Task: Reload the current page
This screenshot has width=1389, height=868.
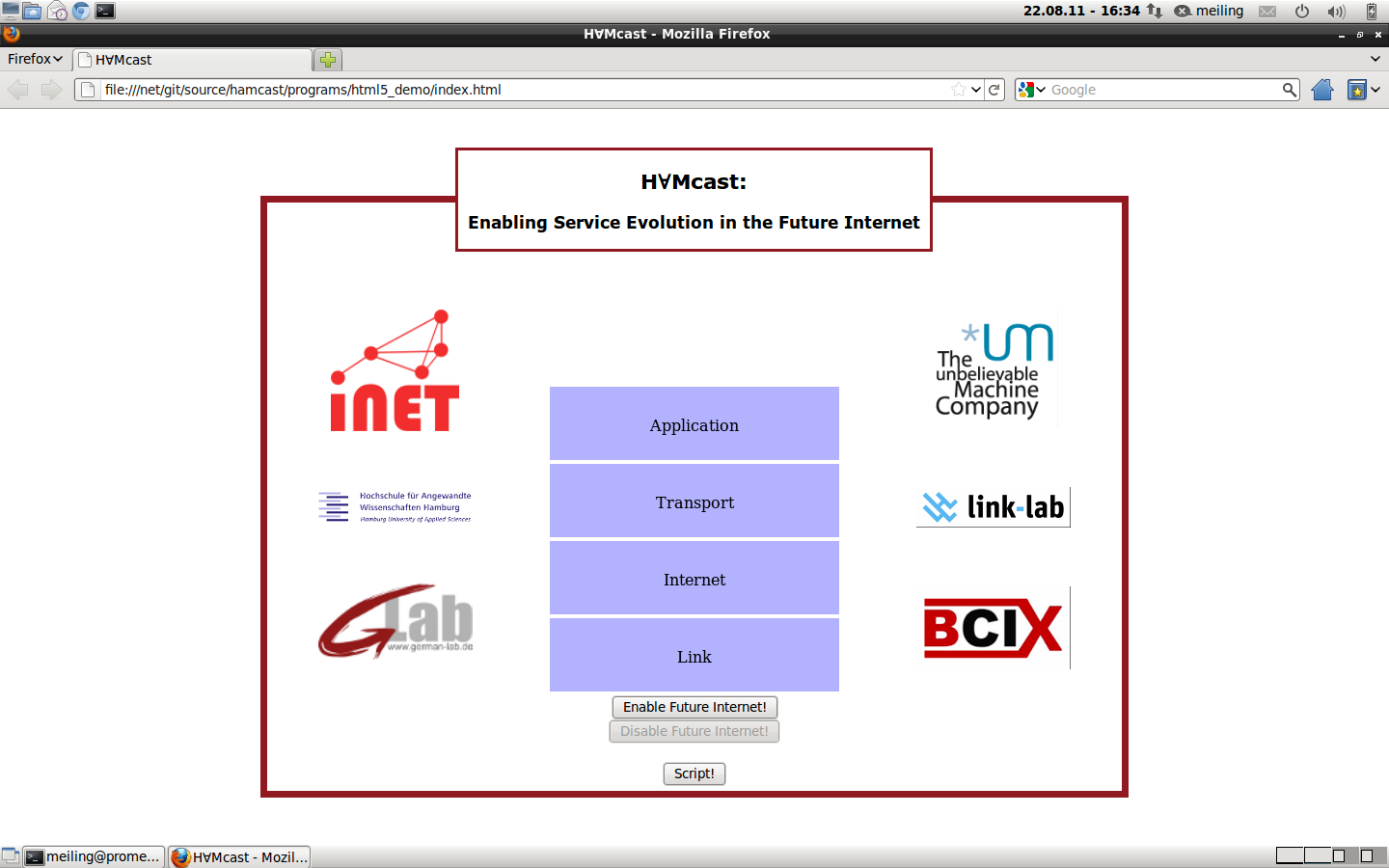Action: [x=994, y=90]
